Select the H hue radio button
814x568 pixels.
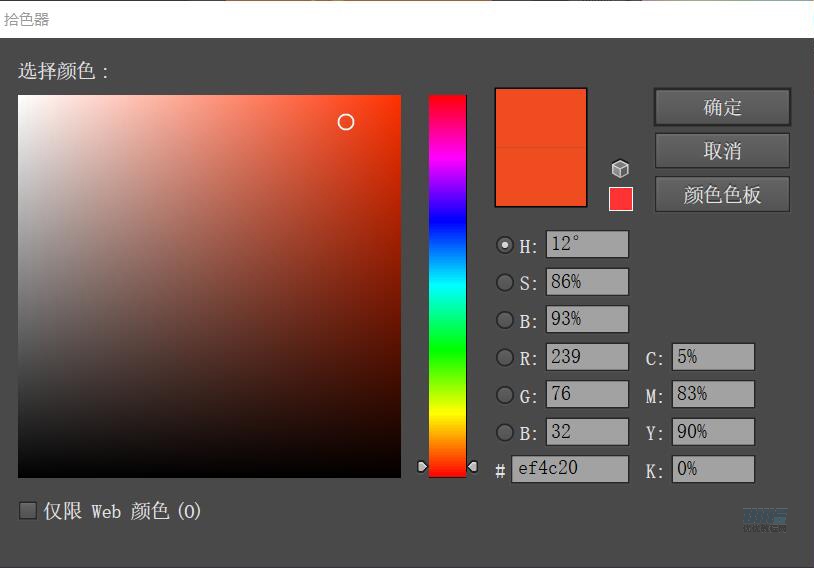coord(505,245)
